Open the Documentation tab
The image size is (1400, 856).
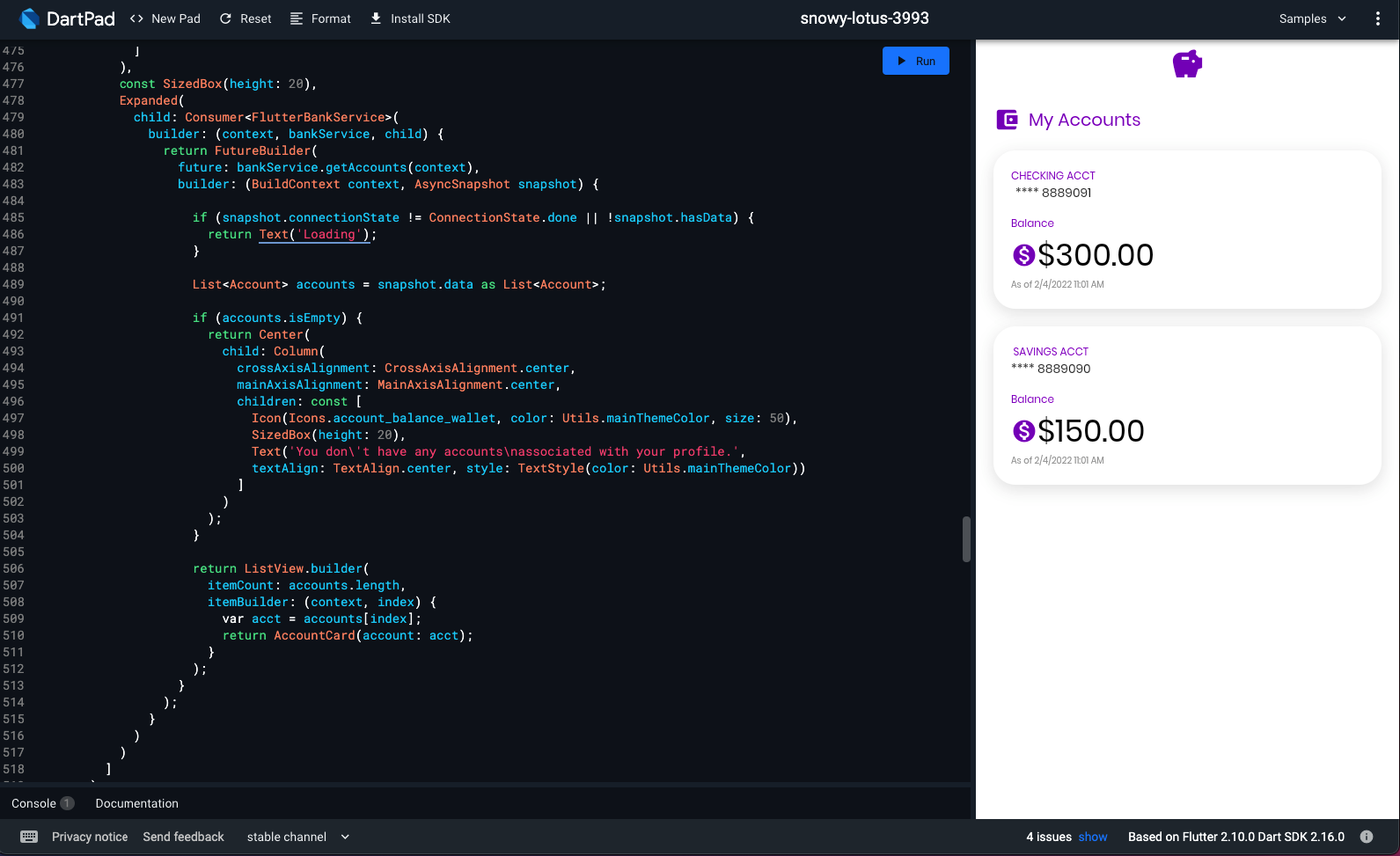pyautogui.click(x=136, y=803)
